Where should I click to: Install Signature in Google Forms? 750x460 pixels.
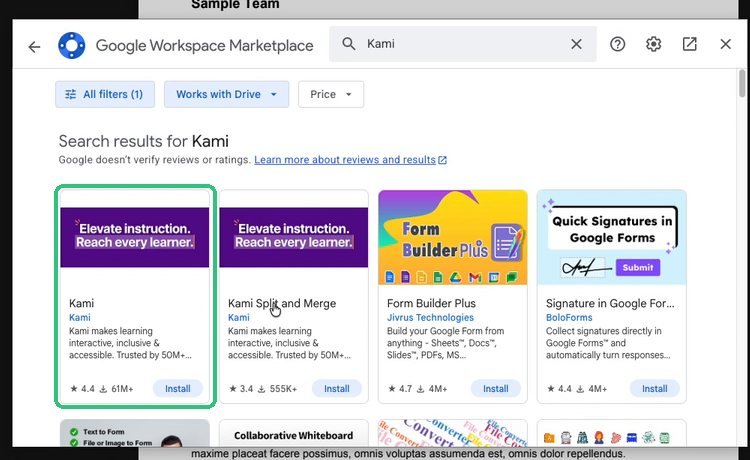654,389
